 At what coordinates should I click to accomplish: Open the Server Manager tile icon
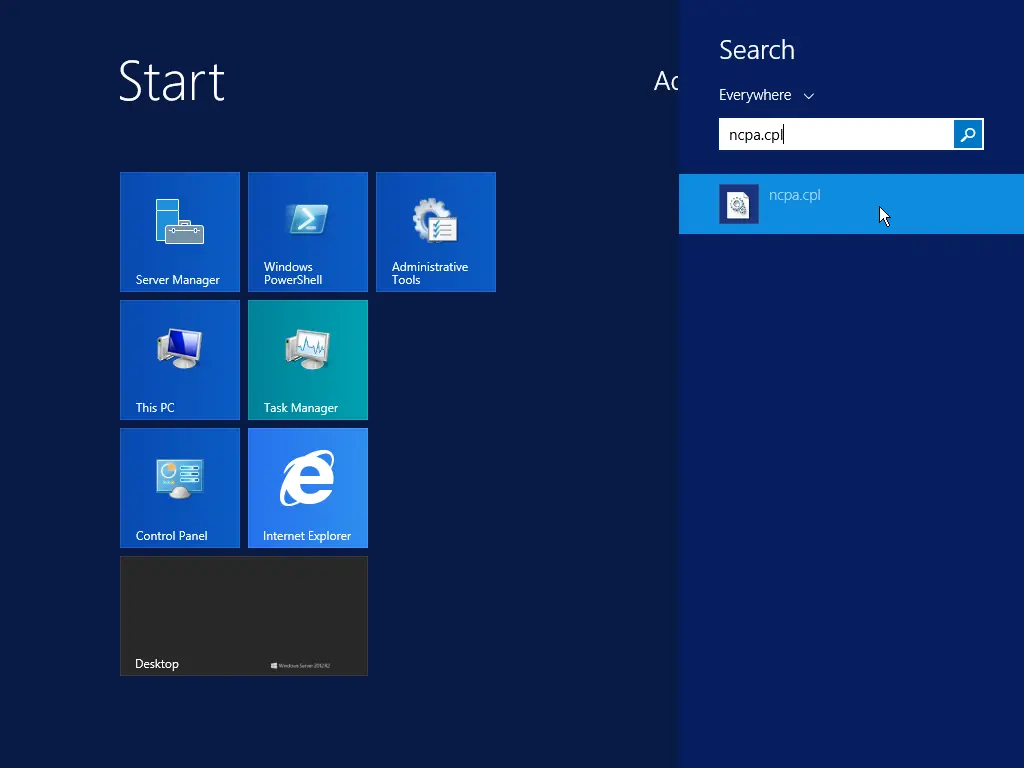click(179, 221)
